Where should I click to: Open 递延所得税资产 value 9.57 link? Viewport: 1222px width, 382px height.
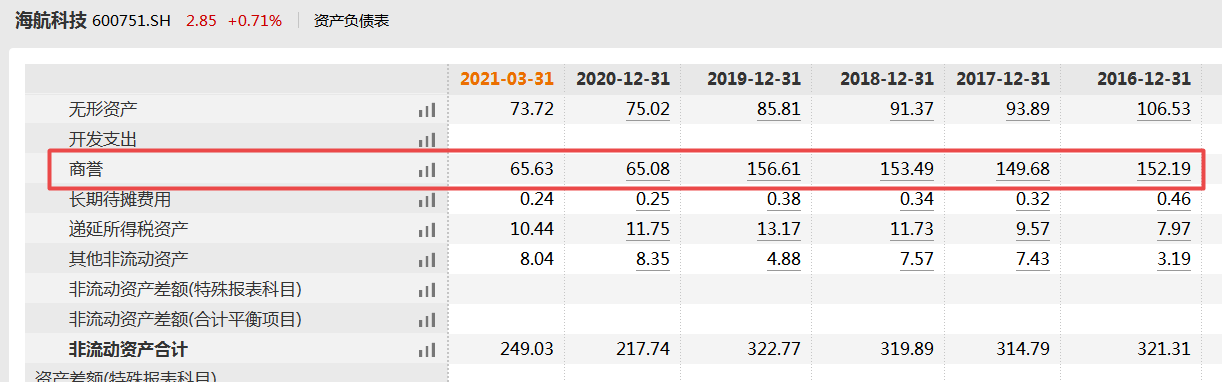coord(1033,229)
